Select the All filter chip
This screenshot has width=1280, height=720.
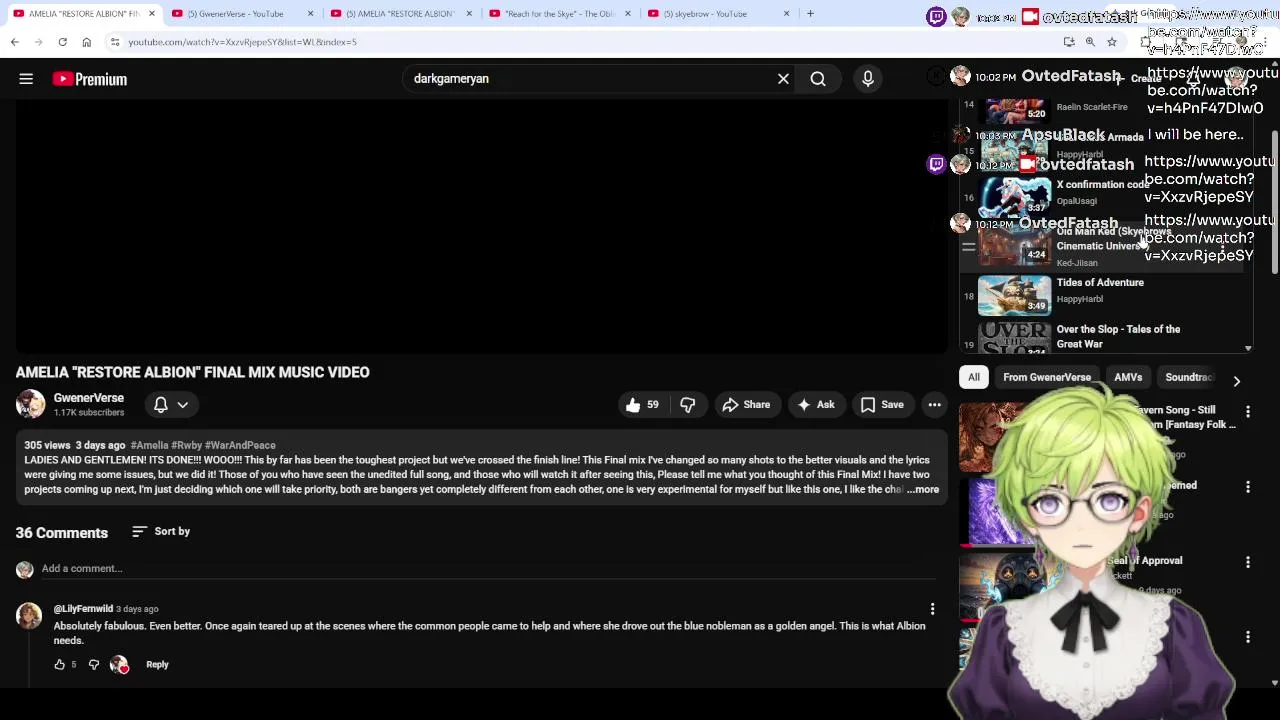973,377
